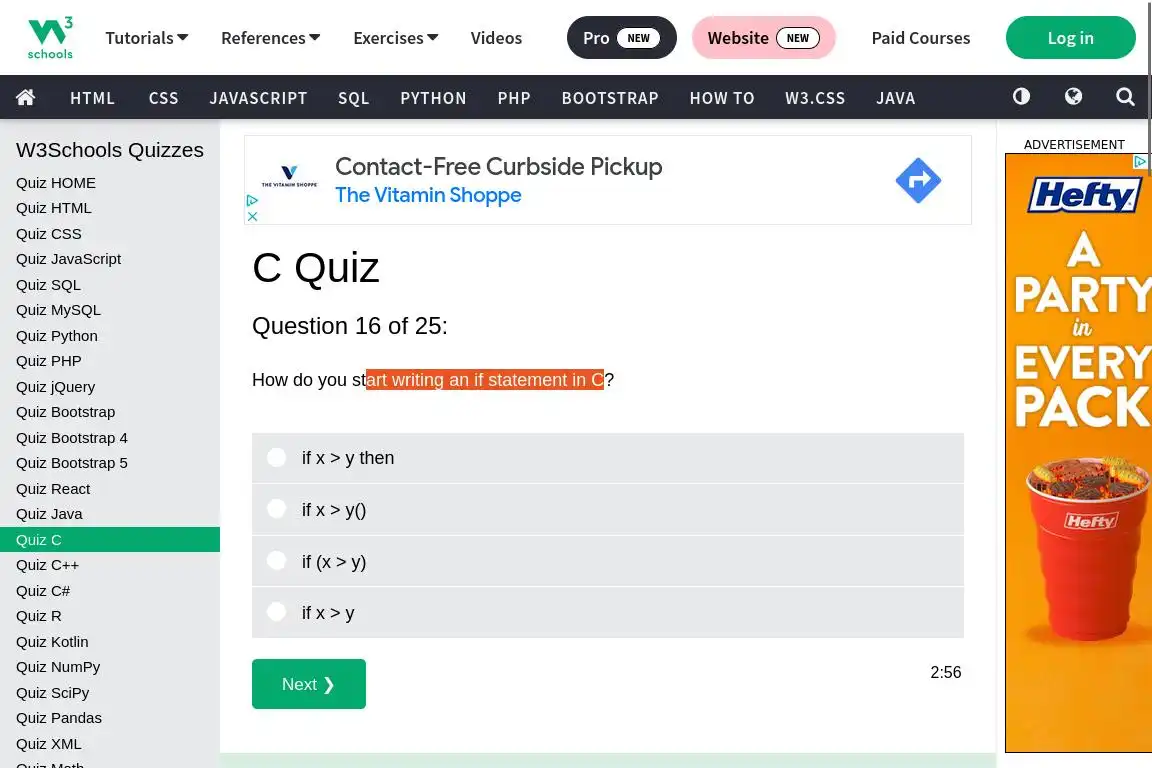
Task: Open the search magnifier icon
Action: (1125, 97)
